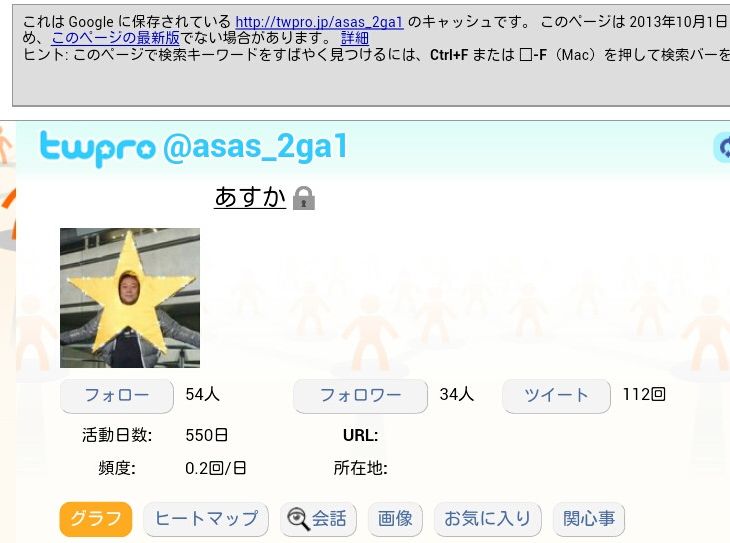Click the 頻度: label
Image resolution: width=730 pixels, height=543 pixels.
click(x=117, y=468)
